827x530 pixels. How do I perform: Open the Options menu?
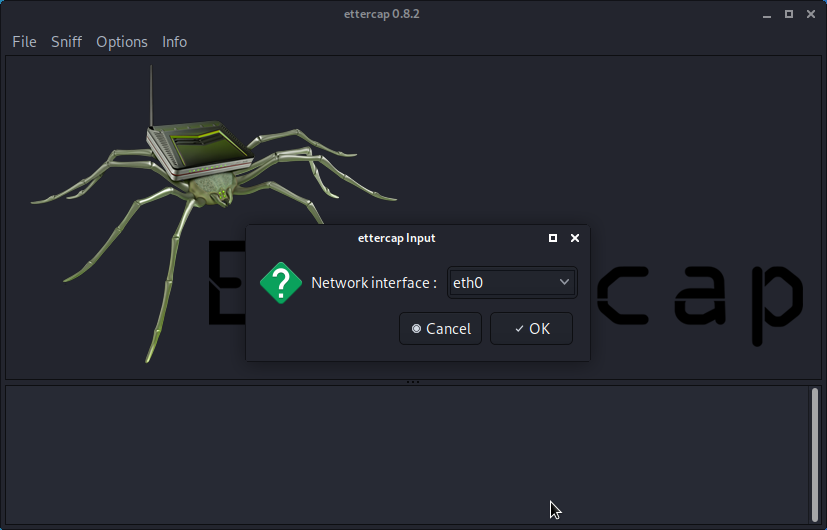click(x=122, y=42)
